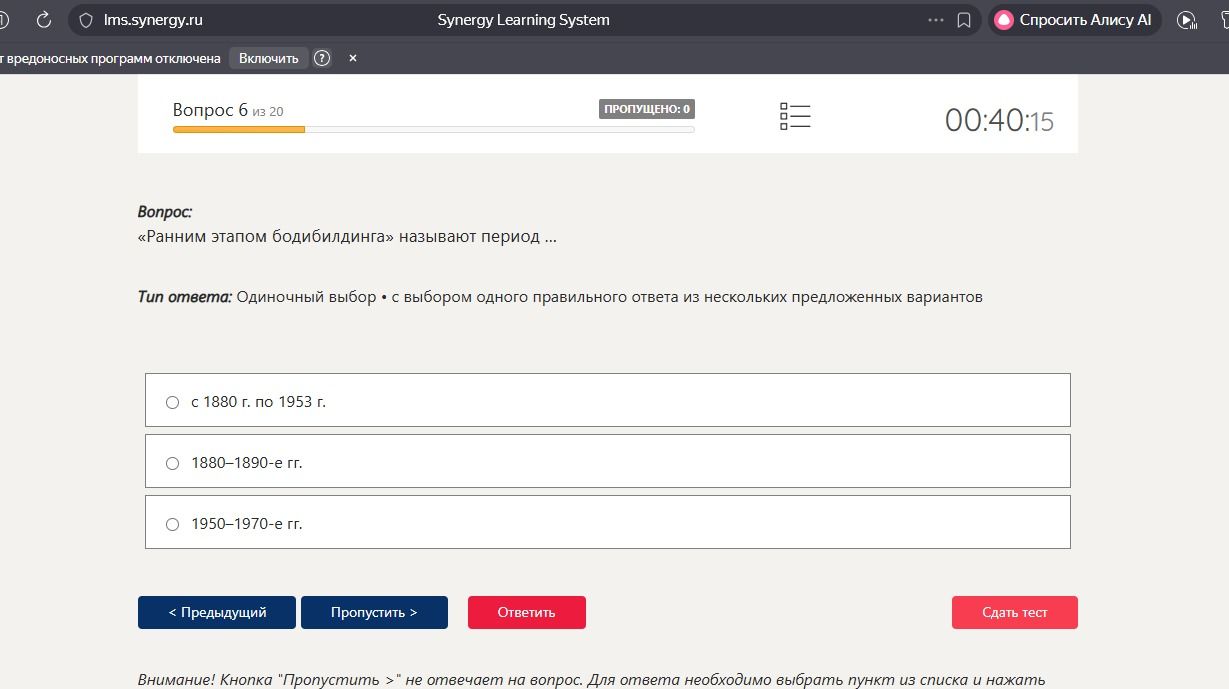Screen dimensions: 1229x689
Task: Finish the test with 'Сдать тест'
Action: coord(1015,612)
